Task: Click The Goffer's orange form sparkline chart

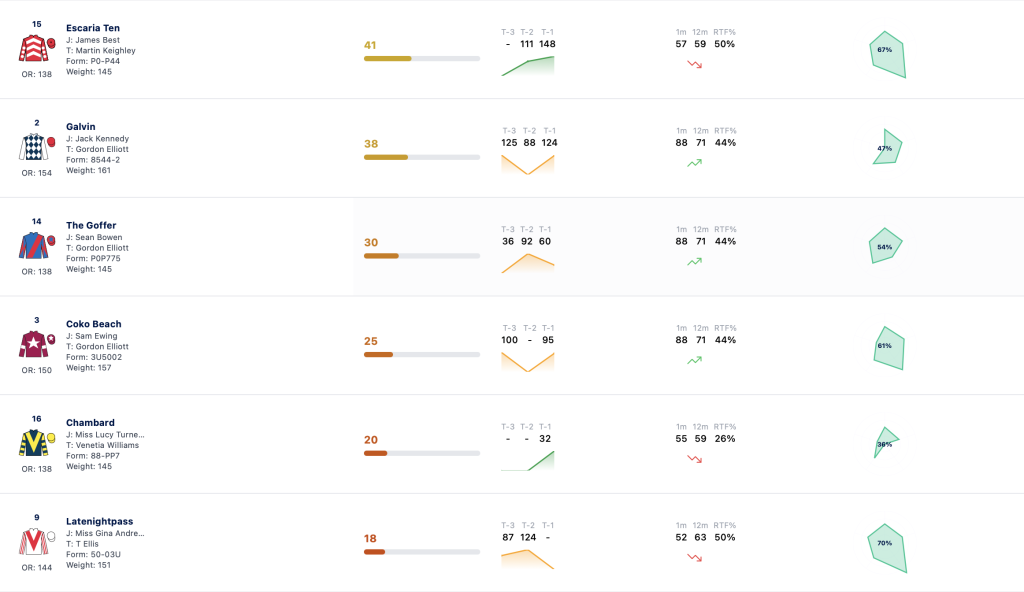Action: 528,263
